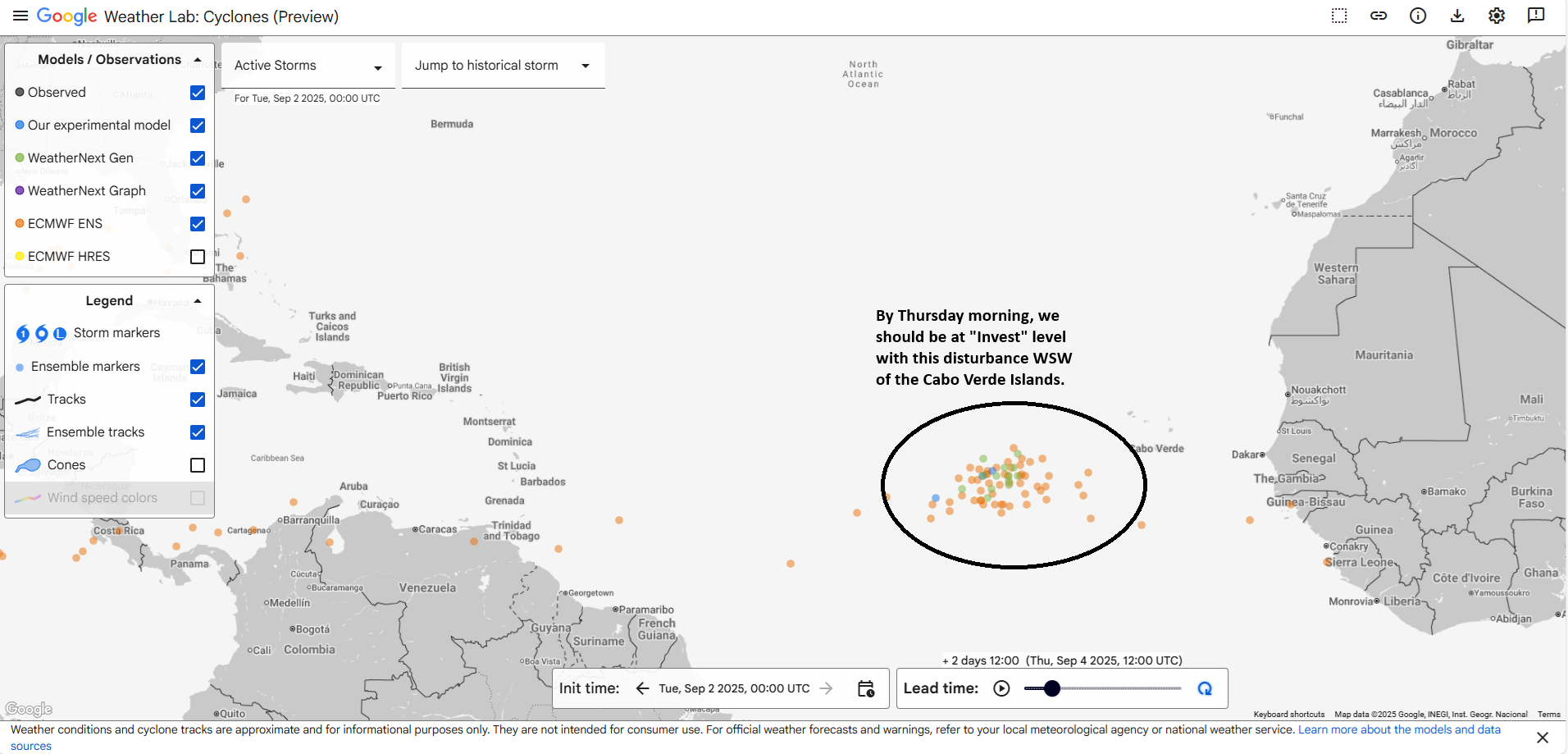Uncheck ECMWF ENS model
1568x754 pixels.
(198, 224)
